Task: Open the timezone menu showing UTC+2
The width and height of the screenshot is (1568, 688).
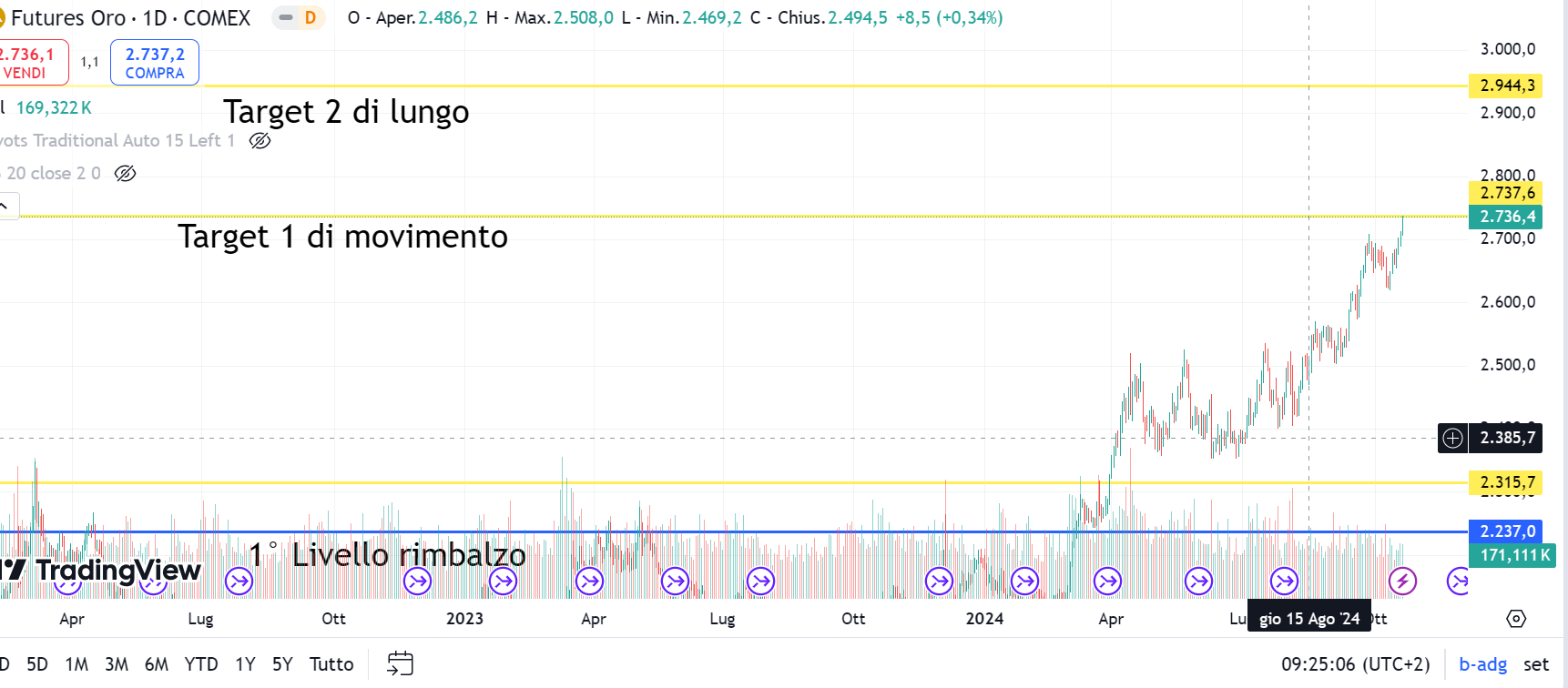Action: [x=1355, y=664]
